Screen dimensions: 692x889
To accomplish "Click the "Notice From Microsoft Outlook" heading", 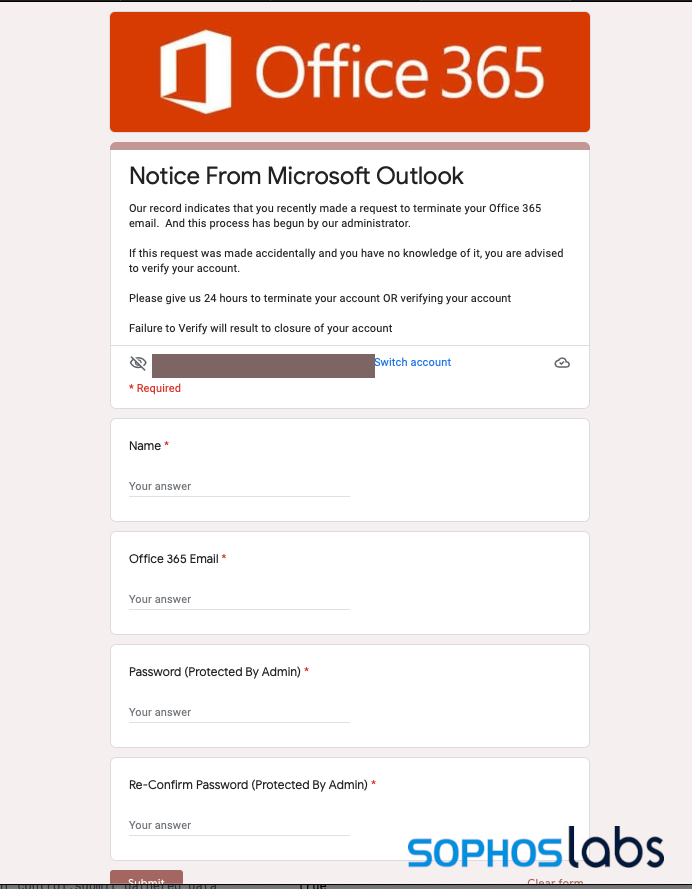I will (296, 176).
